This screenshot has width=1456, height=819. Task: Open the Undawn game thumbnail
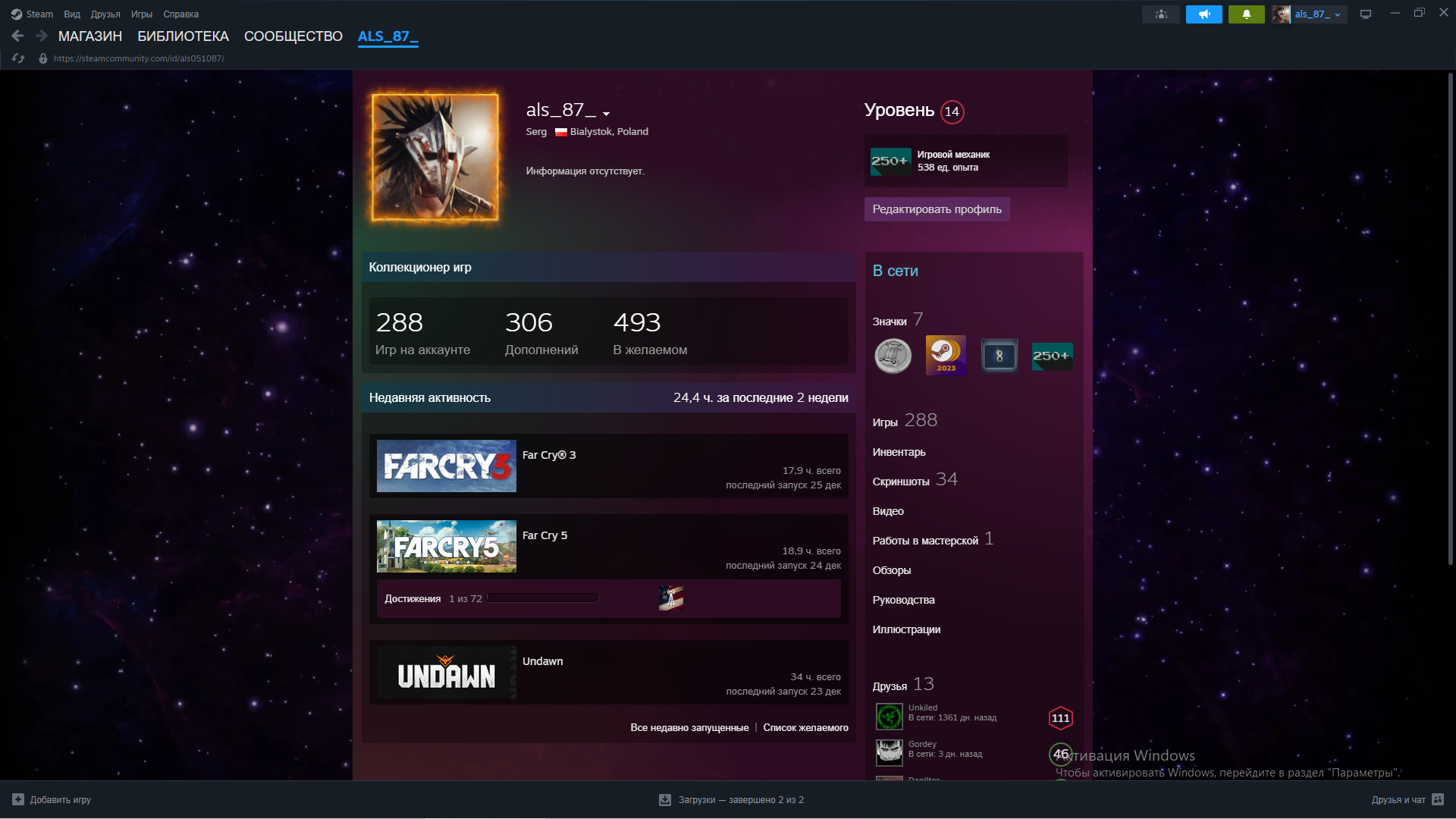coord(447,673)
